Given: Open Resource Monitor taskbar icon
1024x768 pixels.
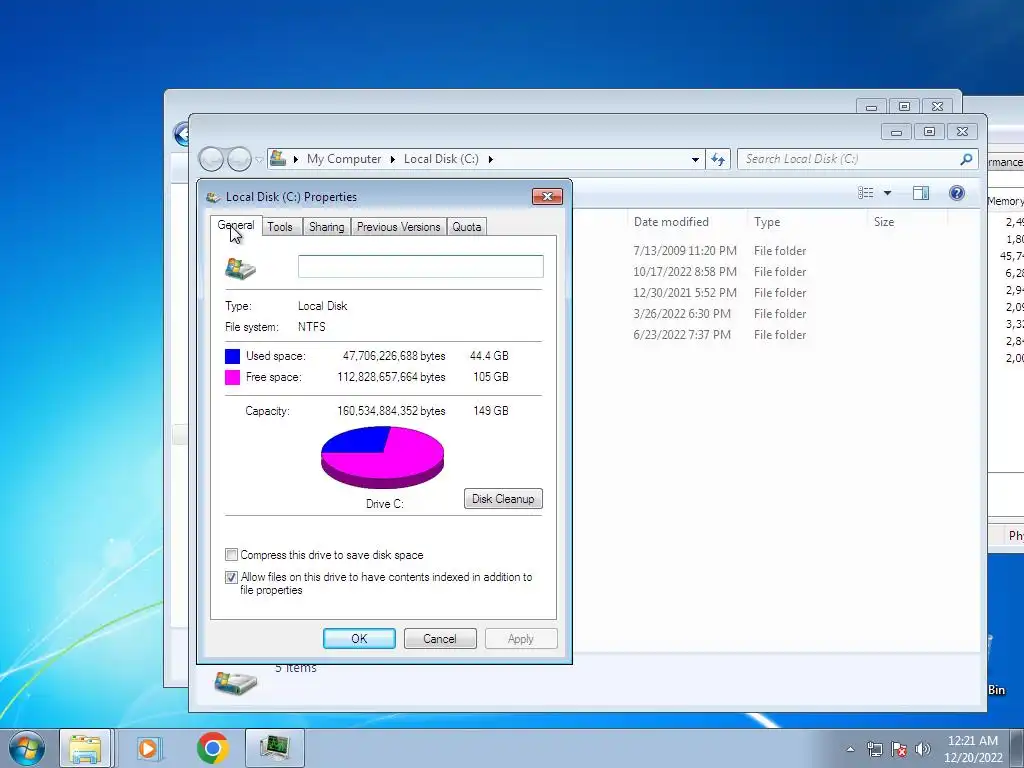Looking at the screenshot, I should click(x=275, y=748).
